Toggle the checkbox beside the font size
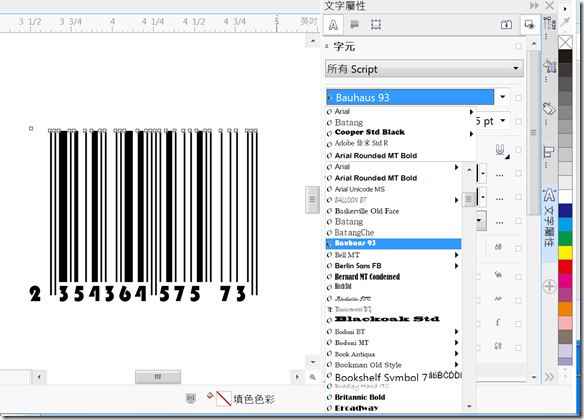The width and height of the screenshot is (584, 420). click(x=518, y=121)
